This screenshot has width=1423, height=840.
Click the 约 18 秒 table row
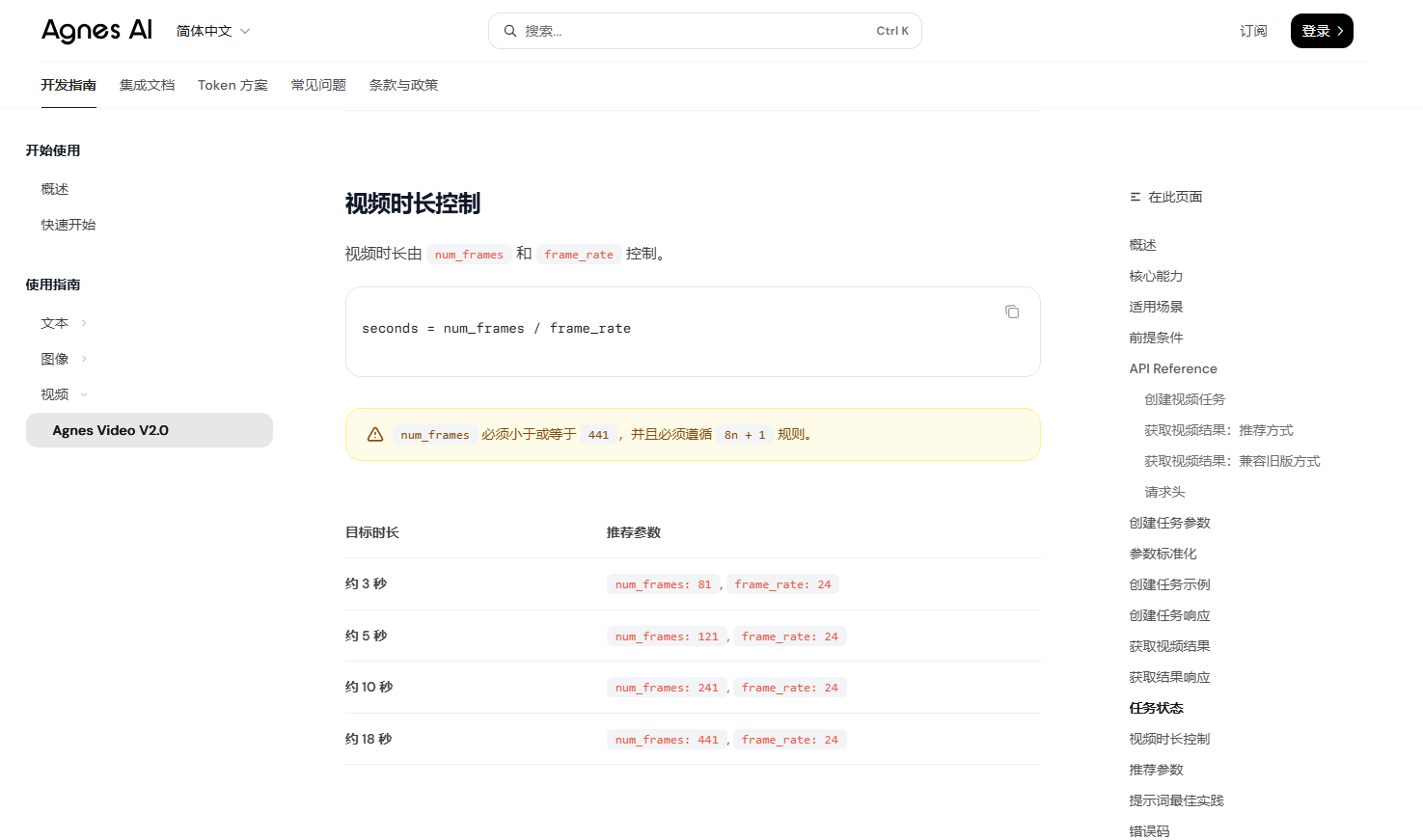coord(693,739)
